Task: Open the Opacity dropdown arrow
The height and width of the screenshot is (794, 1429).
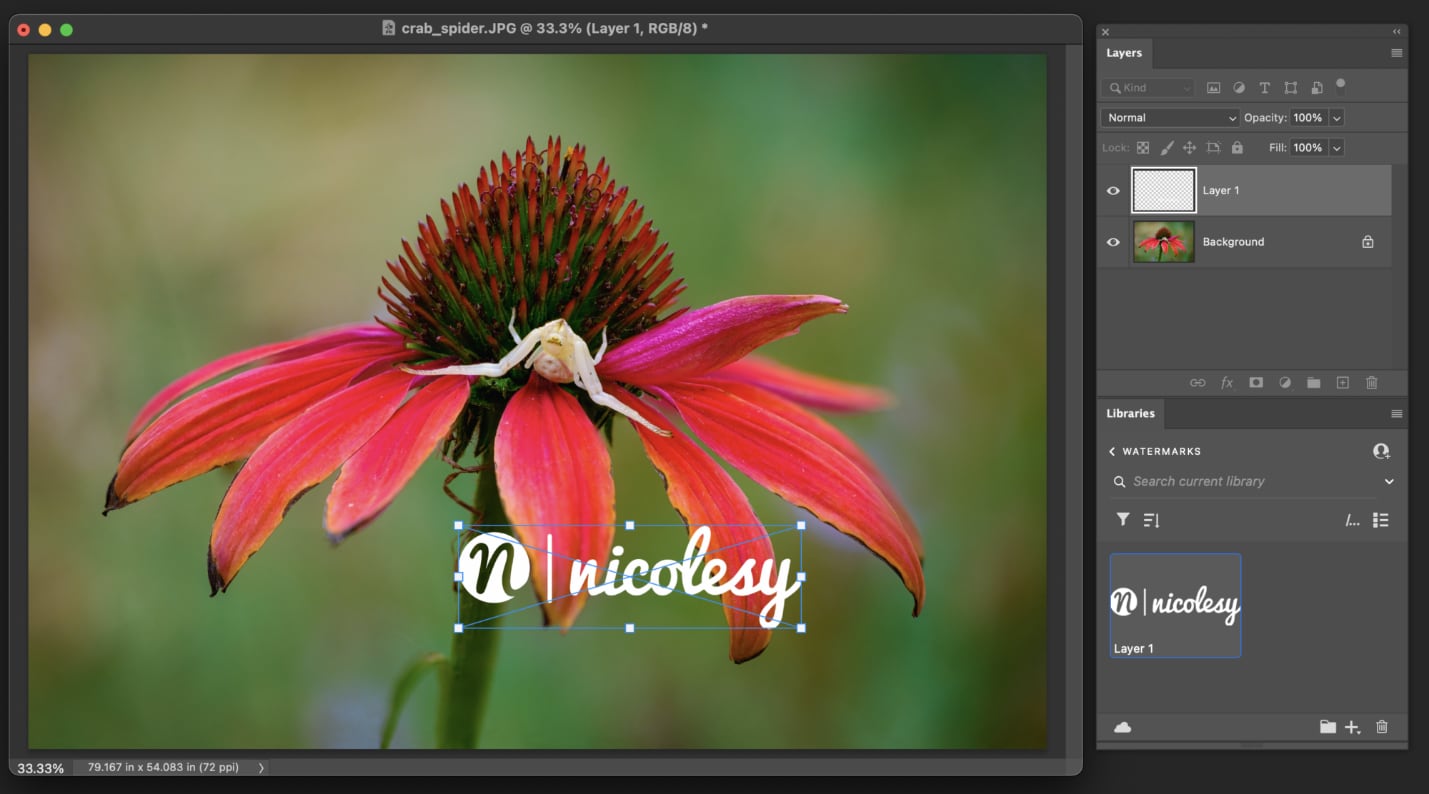Action: click(x=1337, y=117)
